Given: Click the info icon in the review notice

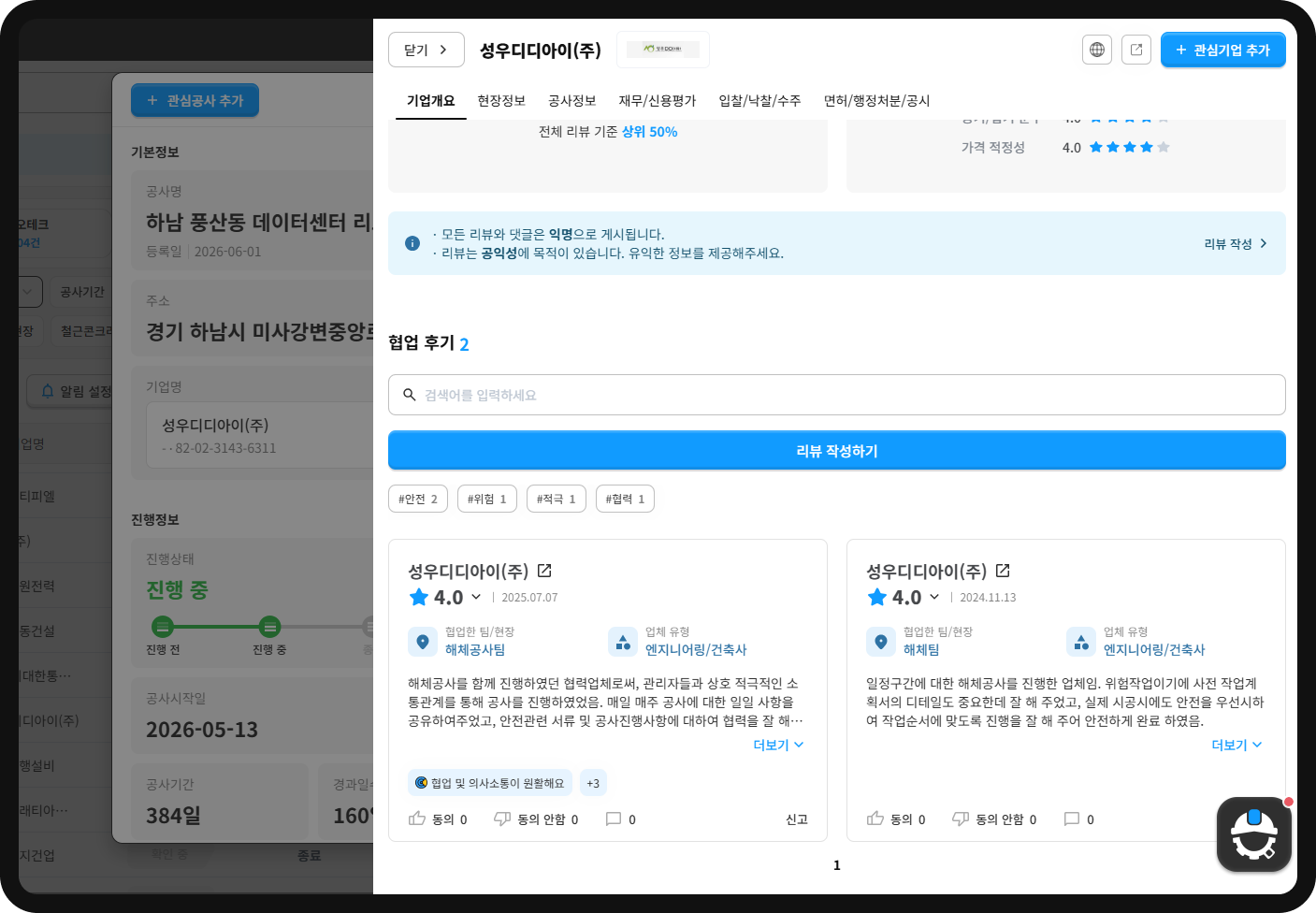Looking at the screenshot, I should pyautogui.click(x=412, y=243).
